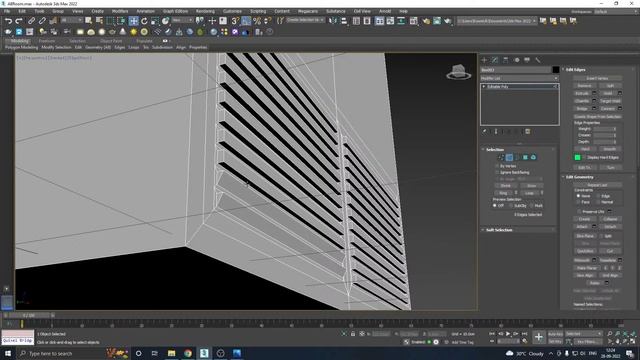Screen dimensions: 640x360
Task: Click the green hard edge color swatch
Action: coord(577,157)
